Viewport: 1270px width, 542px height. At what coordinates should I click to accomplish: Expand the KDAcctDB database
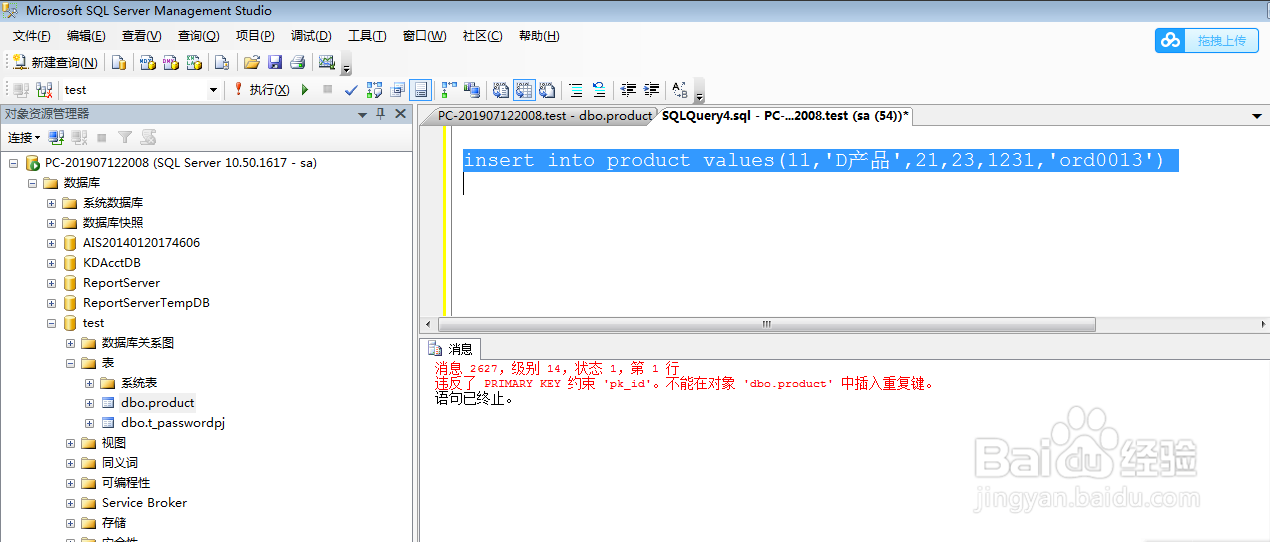[51, 263]
